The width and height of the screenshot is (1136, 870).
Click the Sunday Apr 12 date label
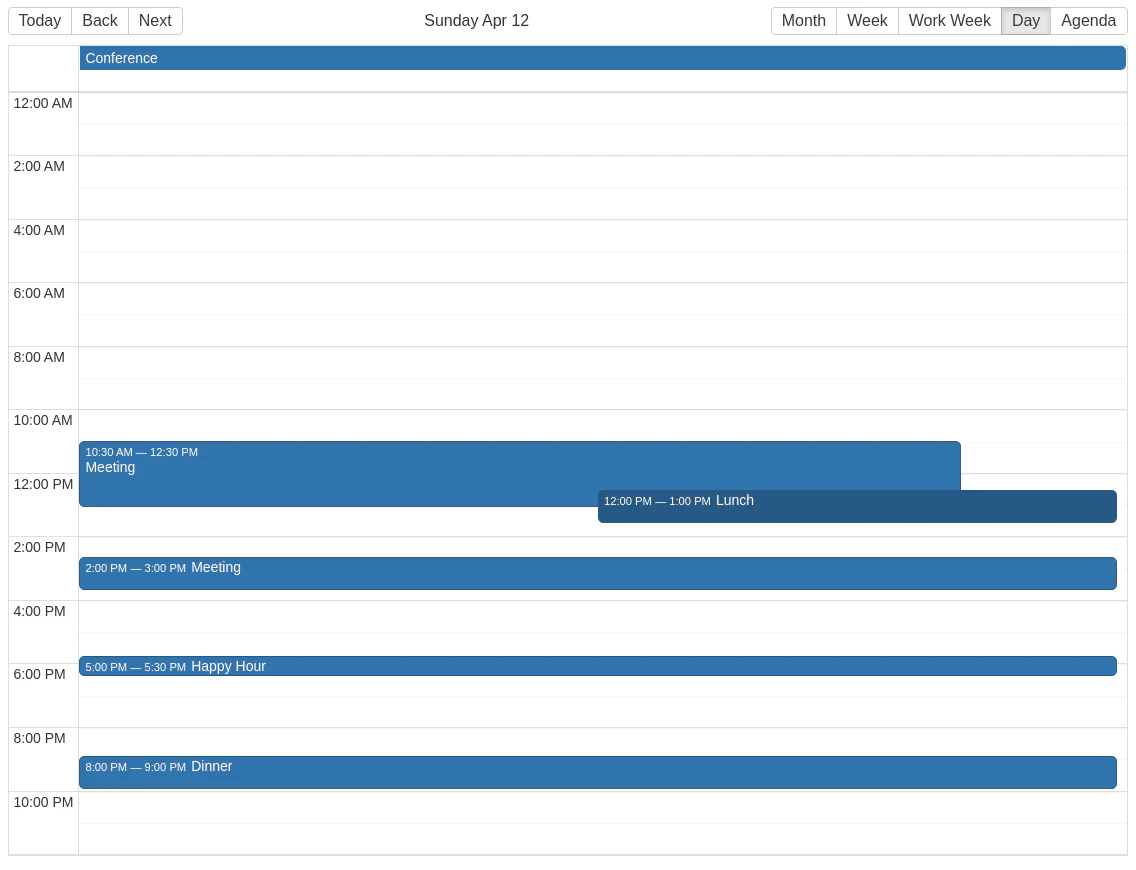tap(477, 20)
